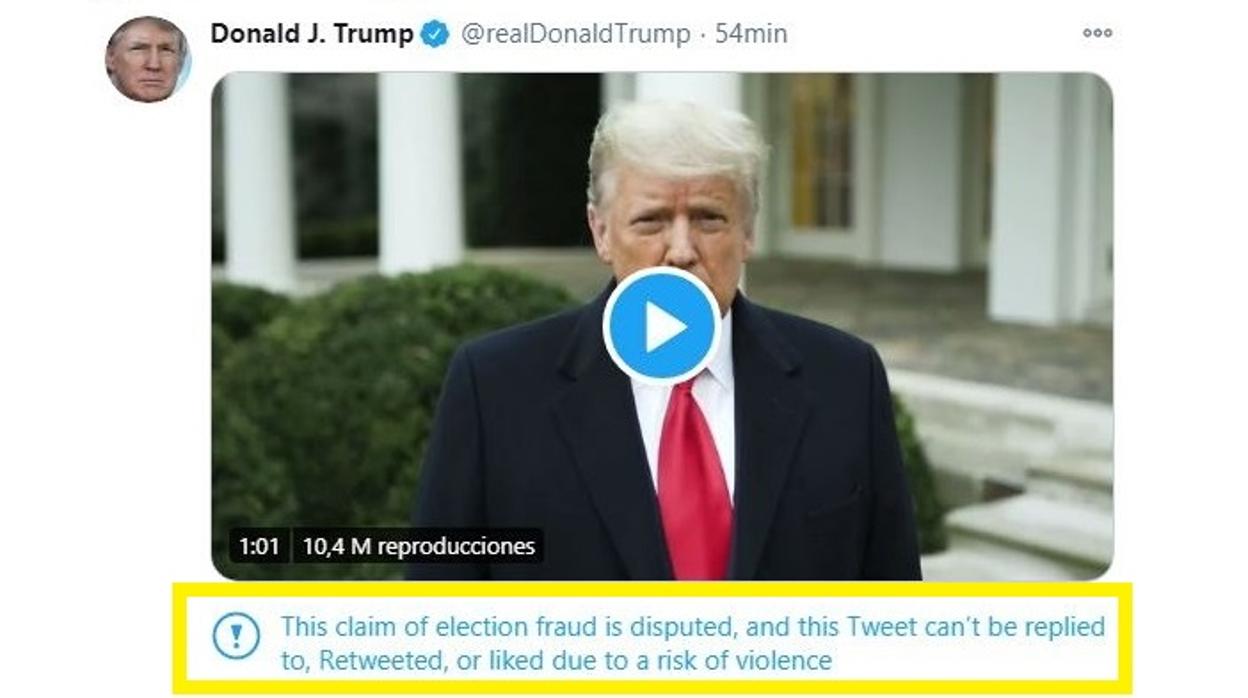The height and width of the screenshot is (698, 1248).
Task: Open the profile via the round avatar picture
Action: point(147,59)
